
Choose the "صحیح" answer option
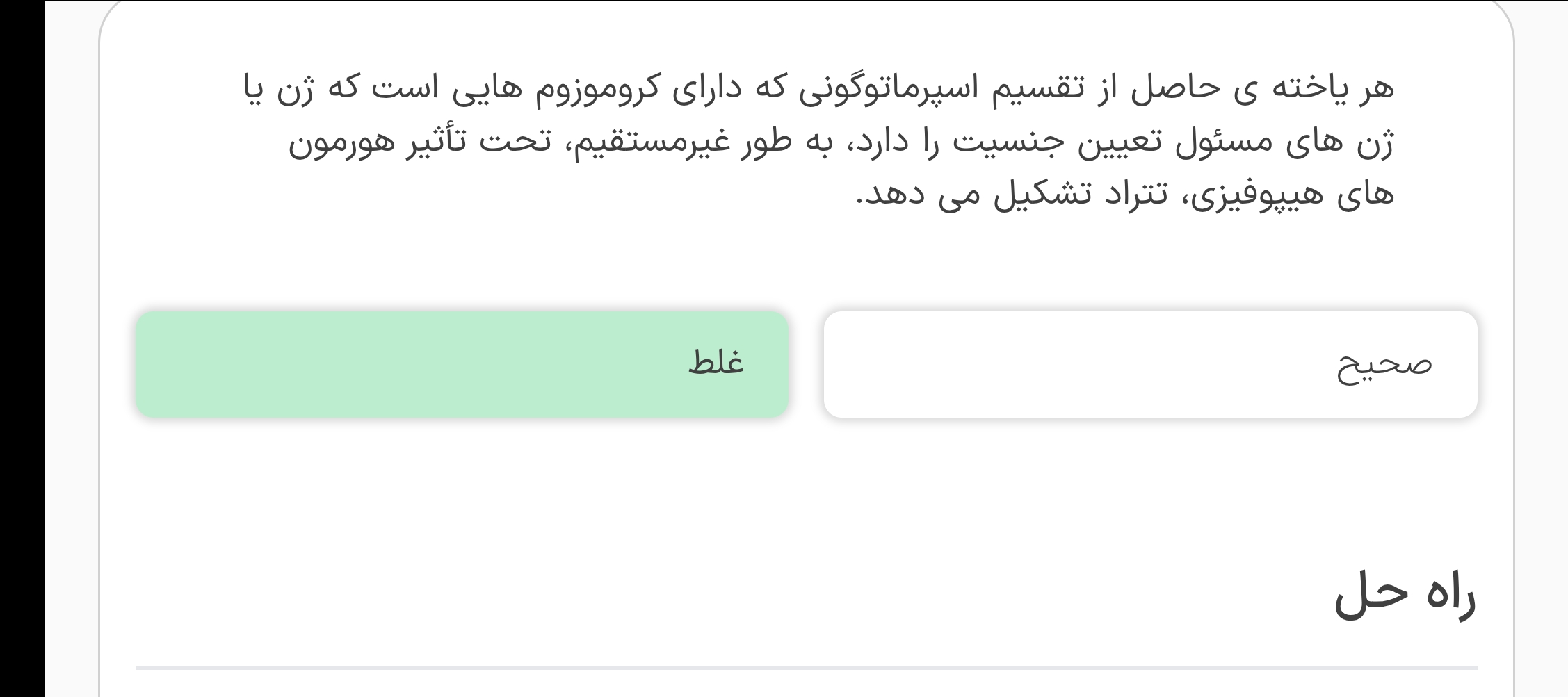click(1150, 364)
